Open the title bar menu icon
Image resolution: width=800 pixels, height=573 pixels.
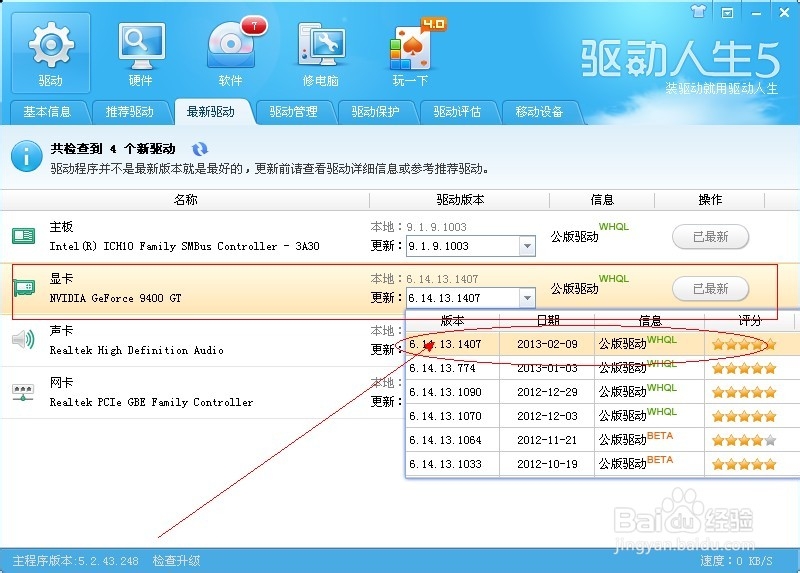727,13
